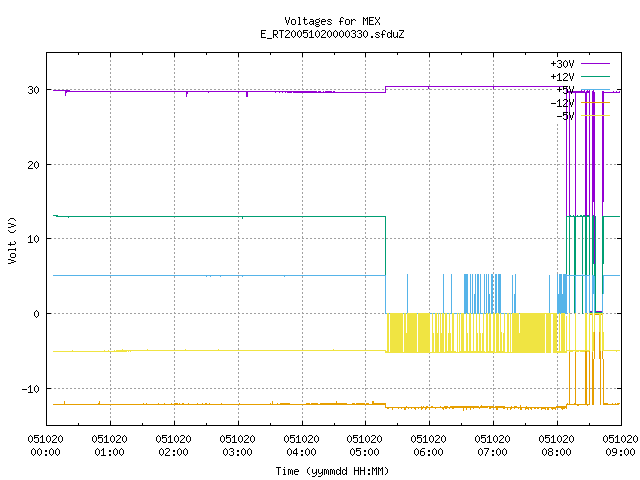Click the y-axis tick label "10"
This screenshot has width=640, height=480.
coord(33,239)
